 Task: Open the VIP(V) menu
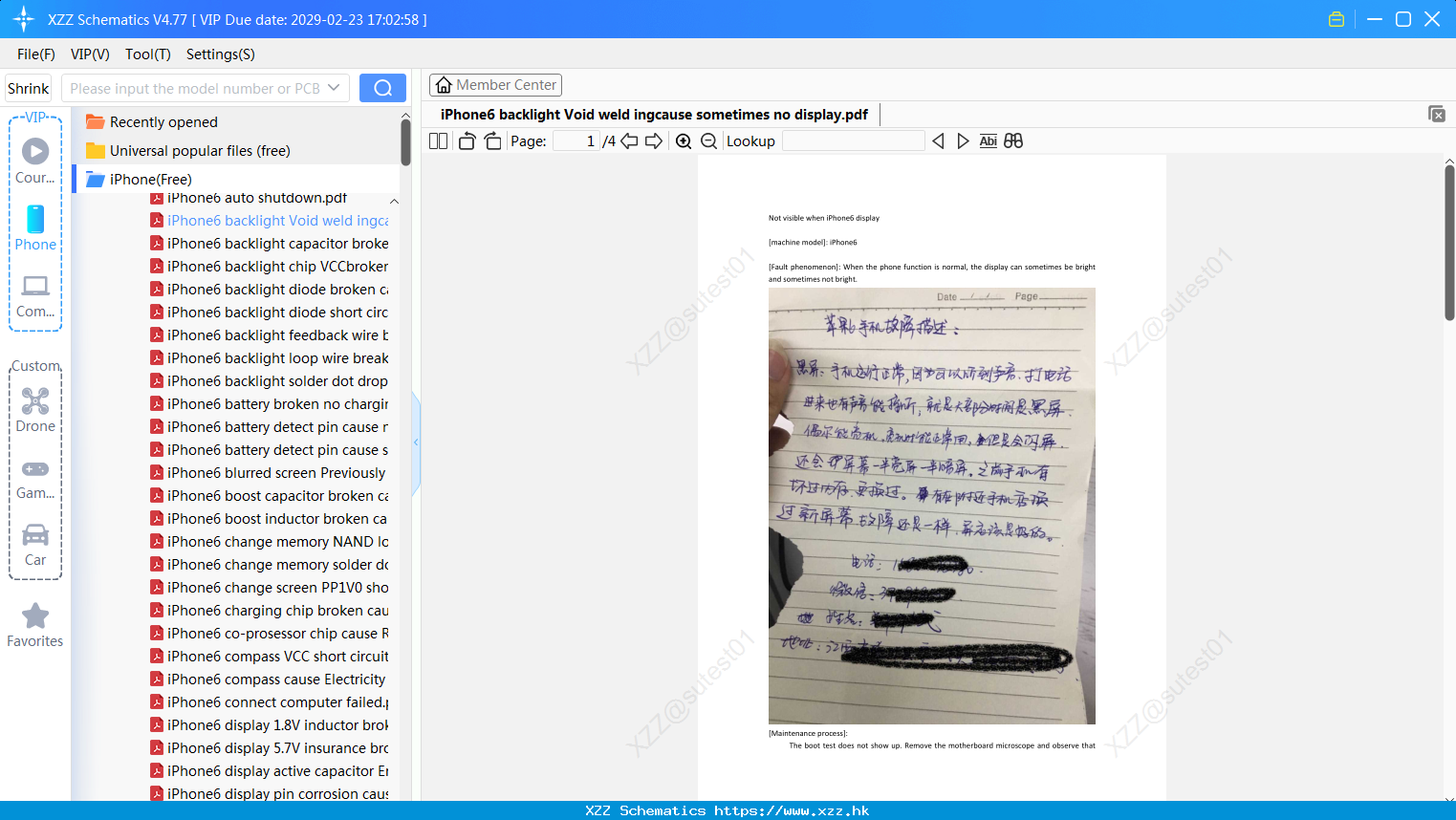(x=90, y=54)
